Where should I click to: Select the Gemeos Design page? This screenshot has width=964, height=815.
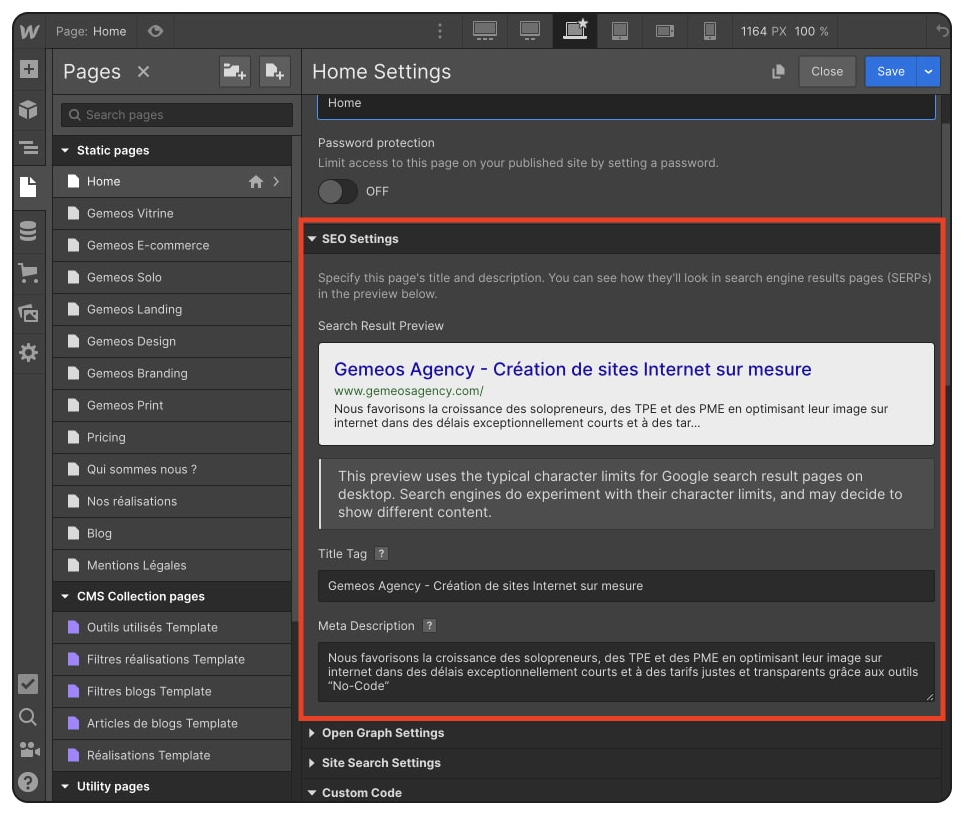coord(172,341)
